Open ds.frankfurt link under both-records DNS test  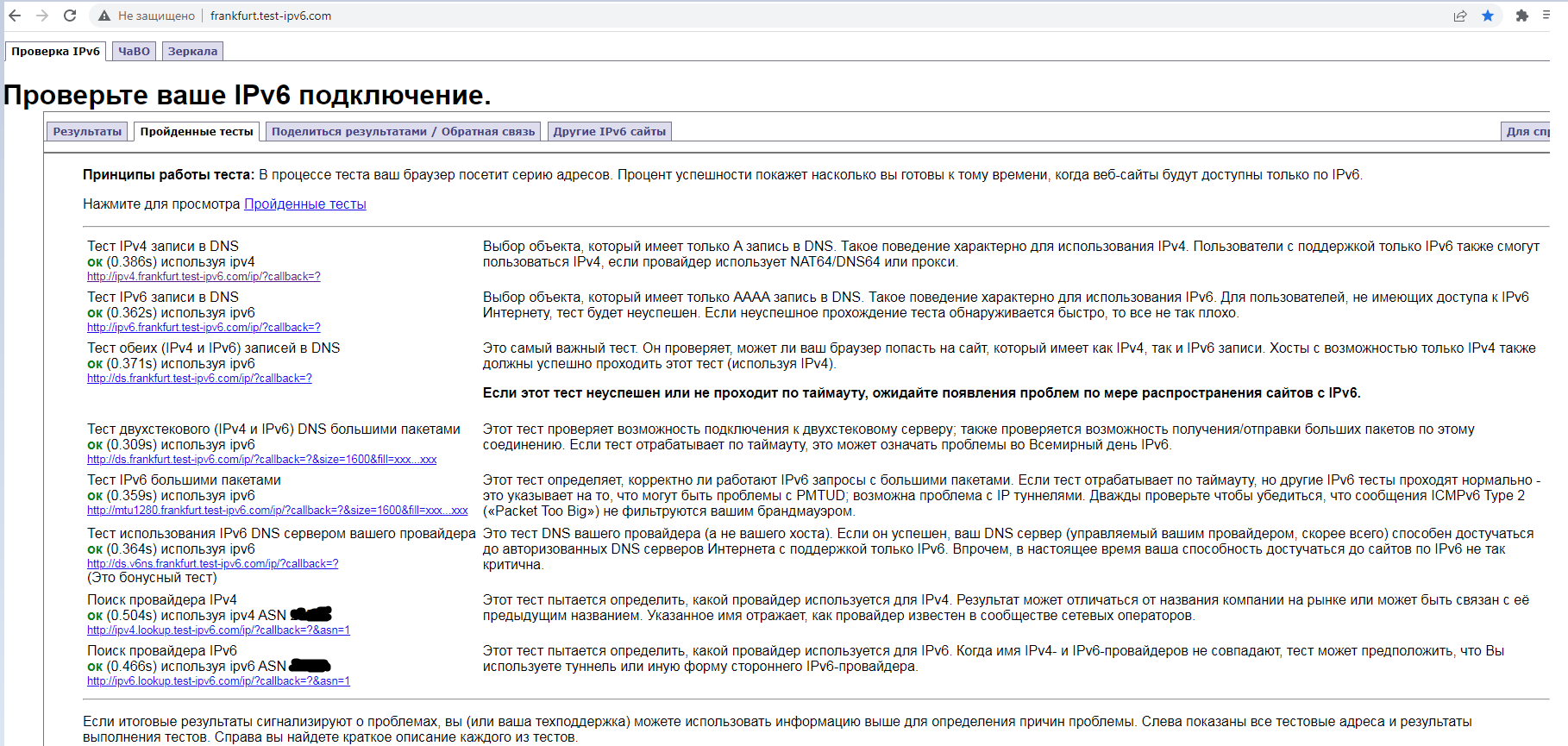tap(199, 379)
